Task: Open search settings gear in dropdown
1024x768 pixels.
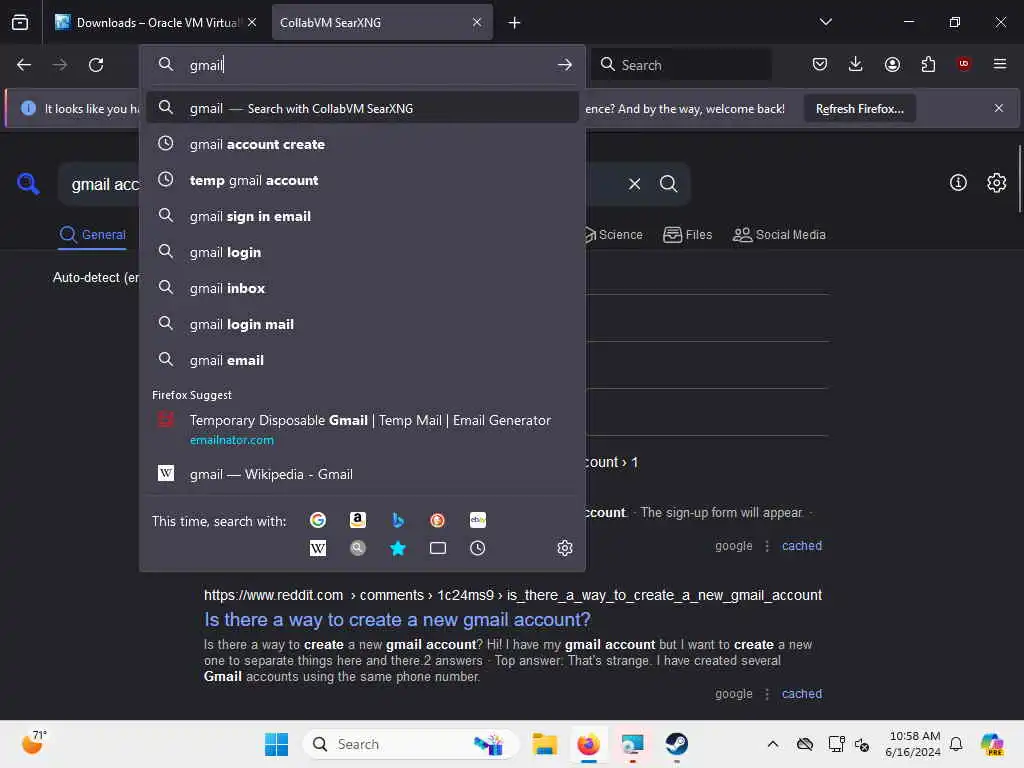Action: coord(564,548)
